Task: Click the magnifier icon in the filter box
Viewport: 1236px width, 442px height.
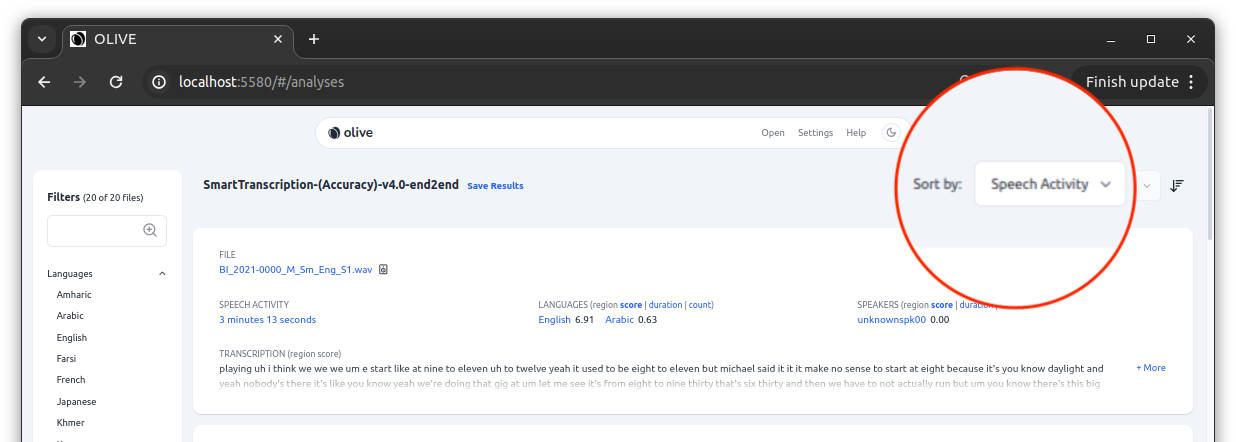Action: click(150, 230)
